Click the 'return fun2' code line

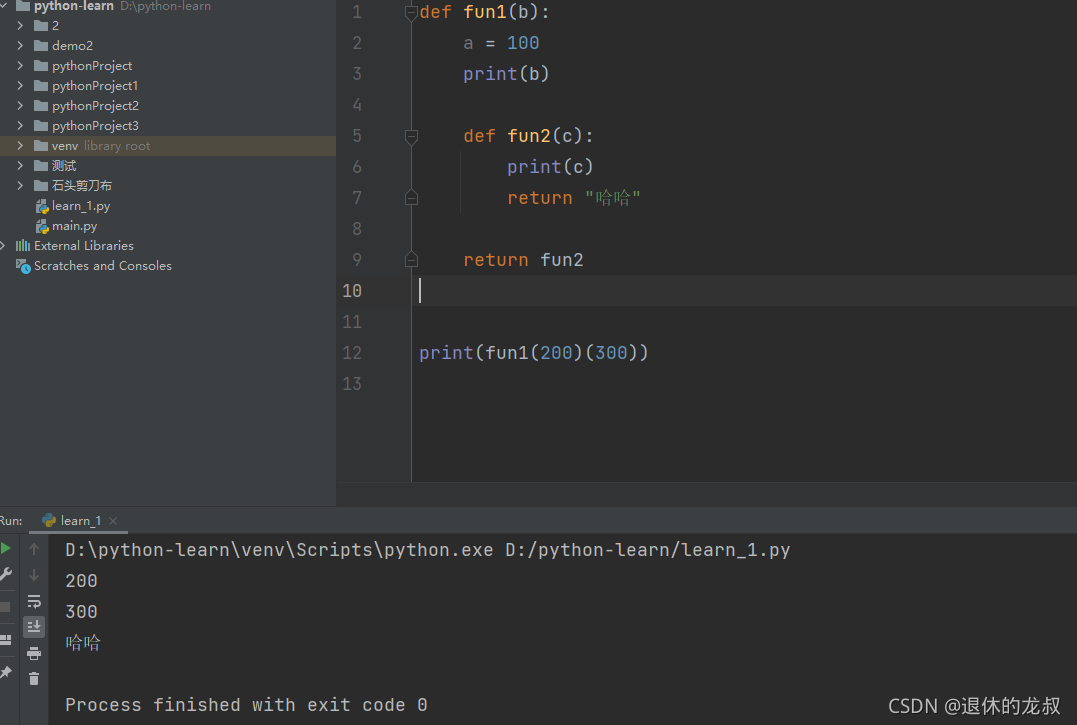(x=523, y=260)
